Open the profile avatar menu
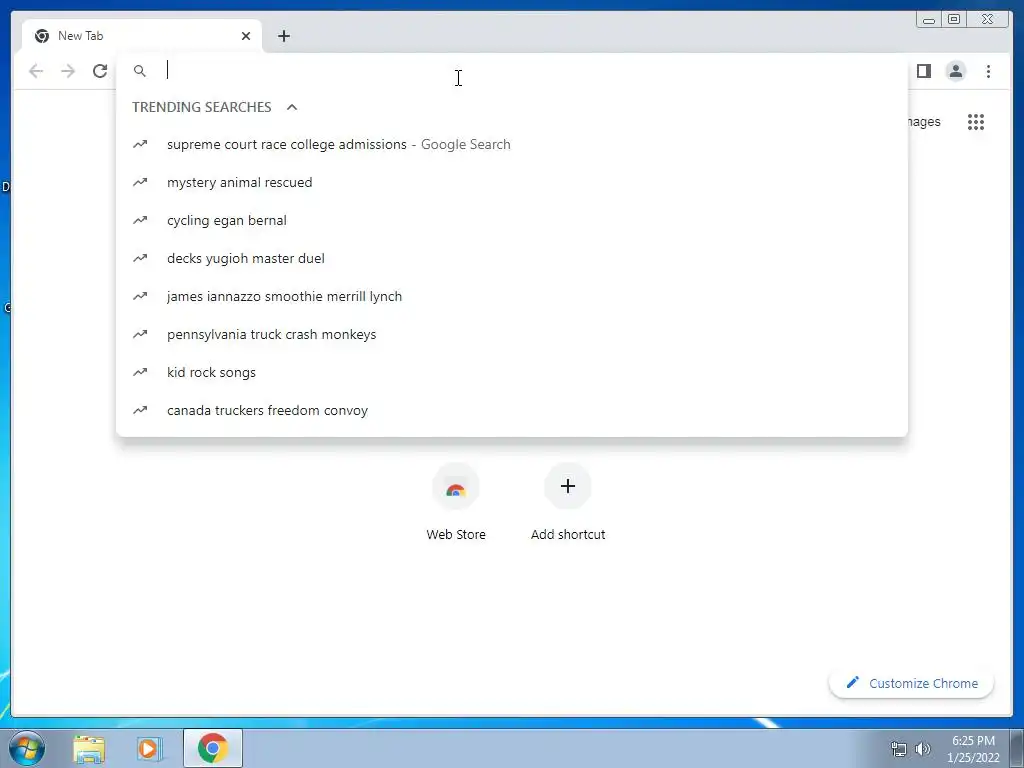The width and height of the screenshot is (1024, 768). tap(955, 71)
